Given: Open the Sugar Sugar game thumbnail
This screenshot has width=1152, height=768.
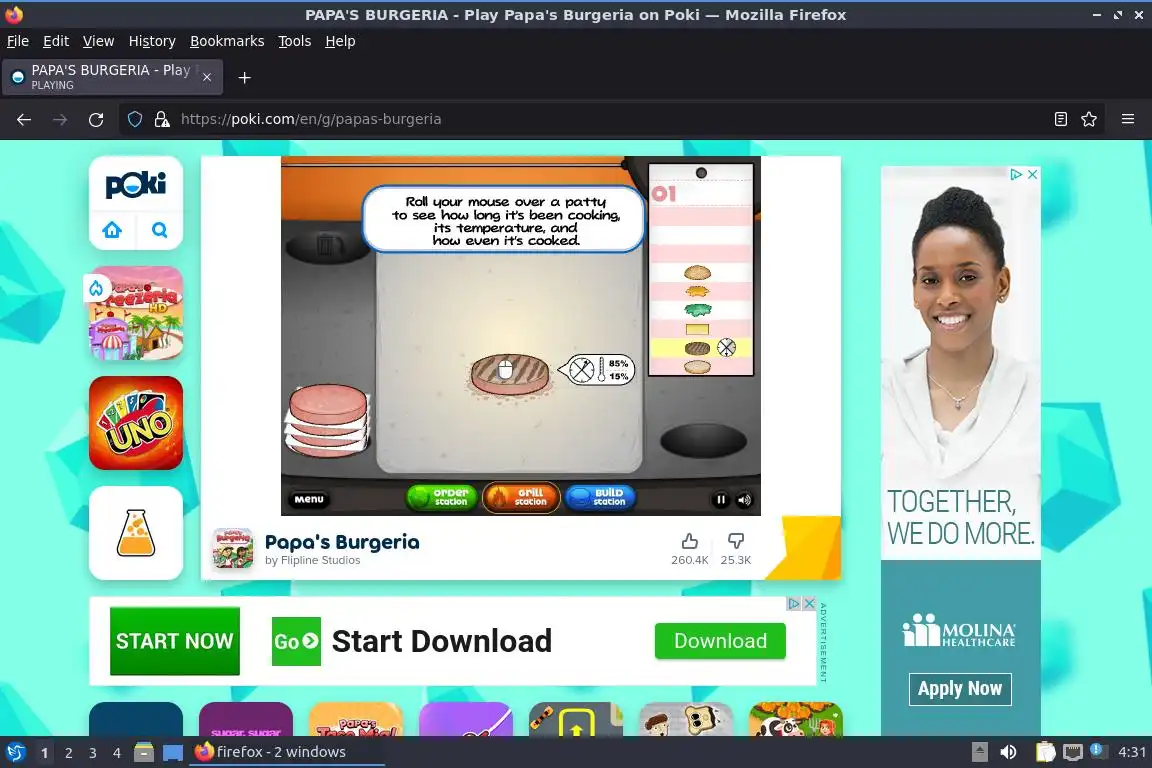Looking at the screenshot, I should point(246,719).
